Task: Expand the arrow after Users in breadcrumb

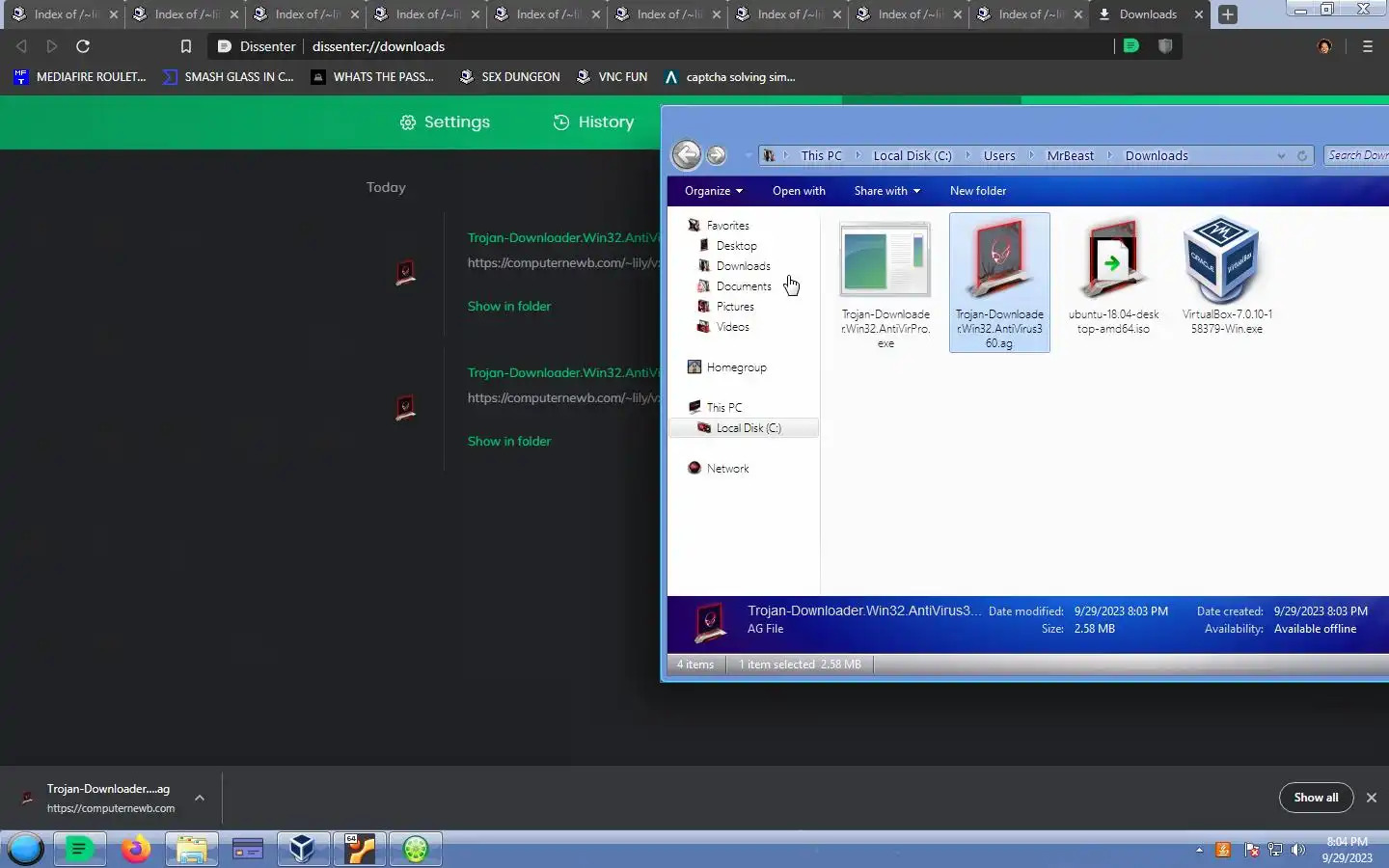Action: pyautogui.click(x=1031, y=155)
